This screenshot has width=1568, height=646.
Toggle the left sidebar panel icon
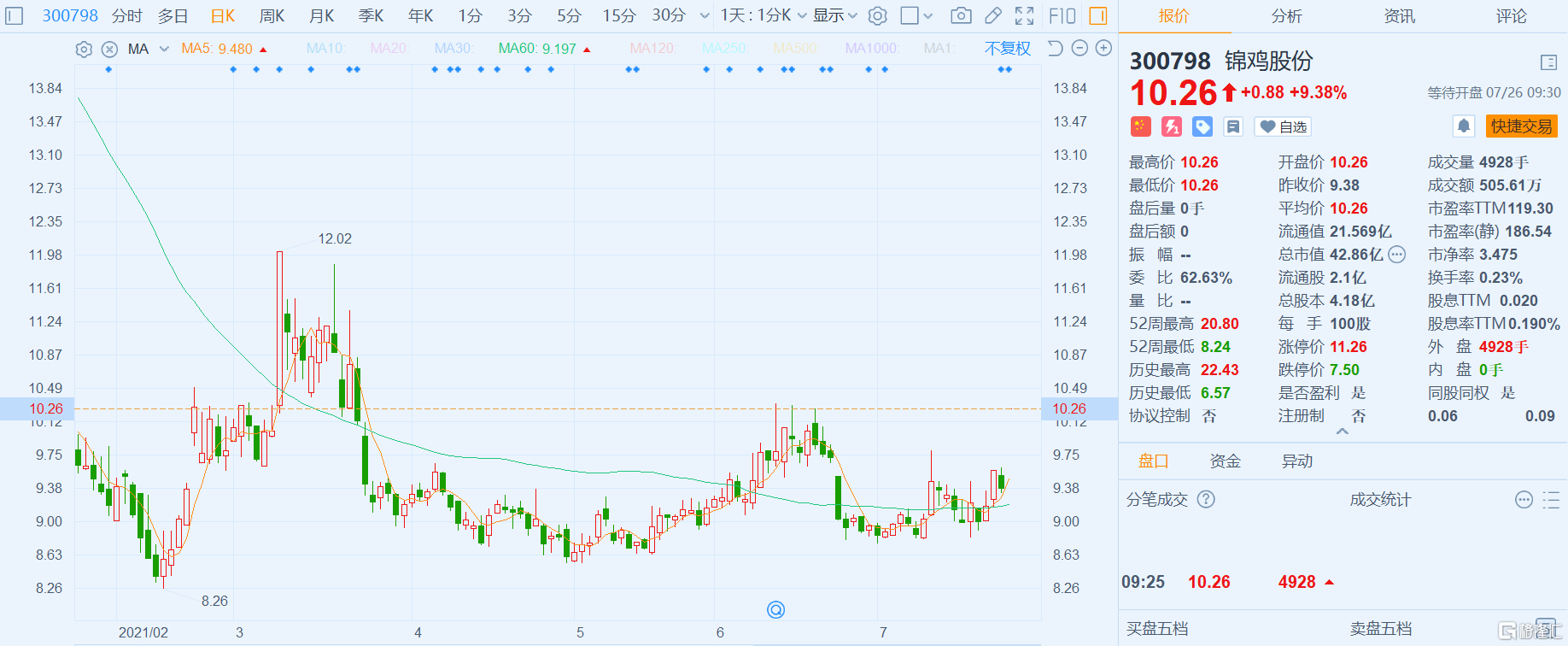click(15, 15)
